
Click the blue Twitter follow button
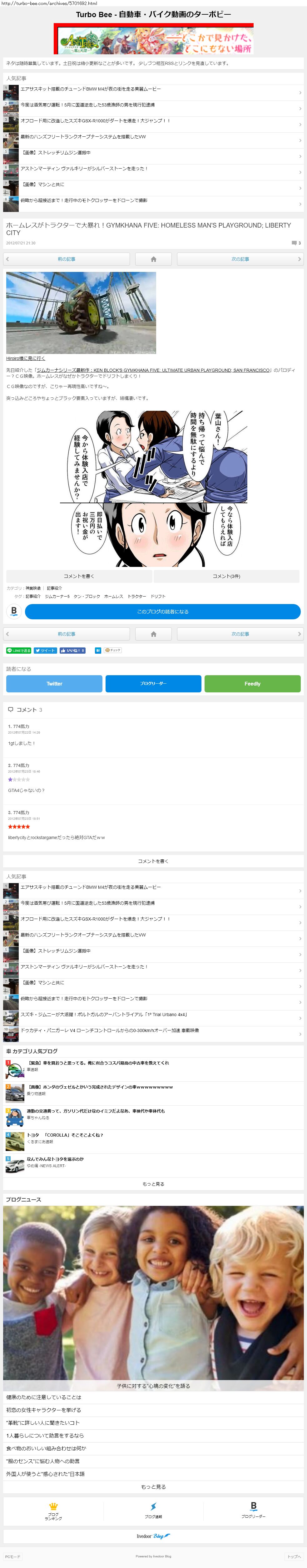[x=54, y=684]
